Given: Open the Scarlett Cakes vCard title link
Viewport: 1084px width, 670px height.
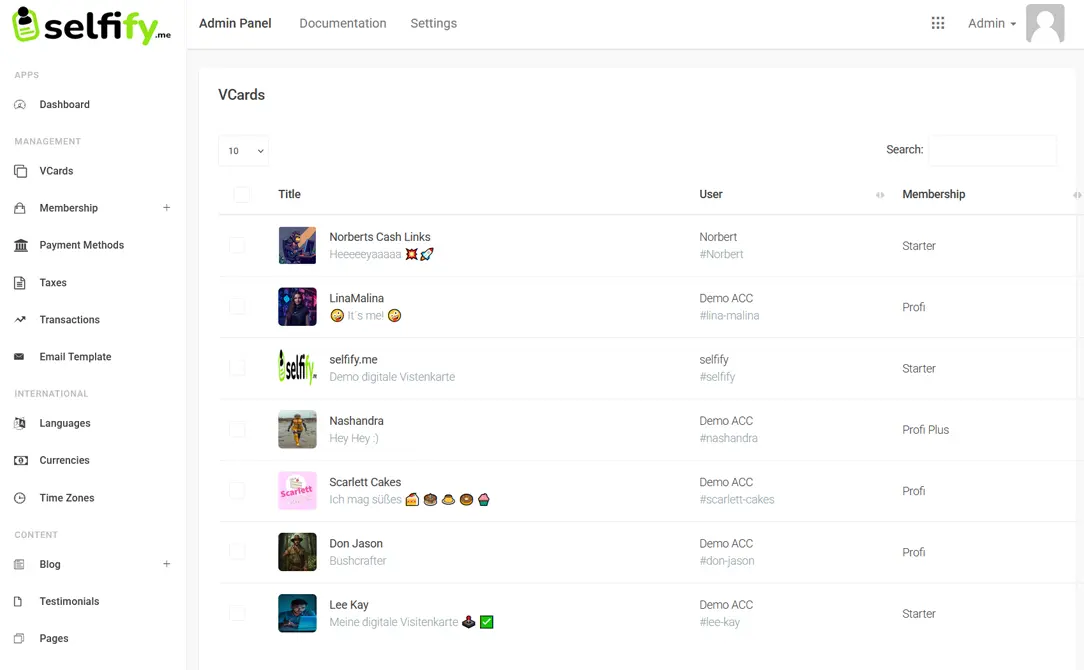Looking at the screenshot, I should 365,482.
